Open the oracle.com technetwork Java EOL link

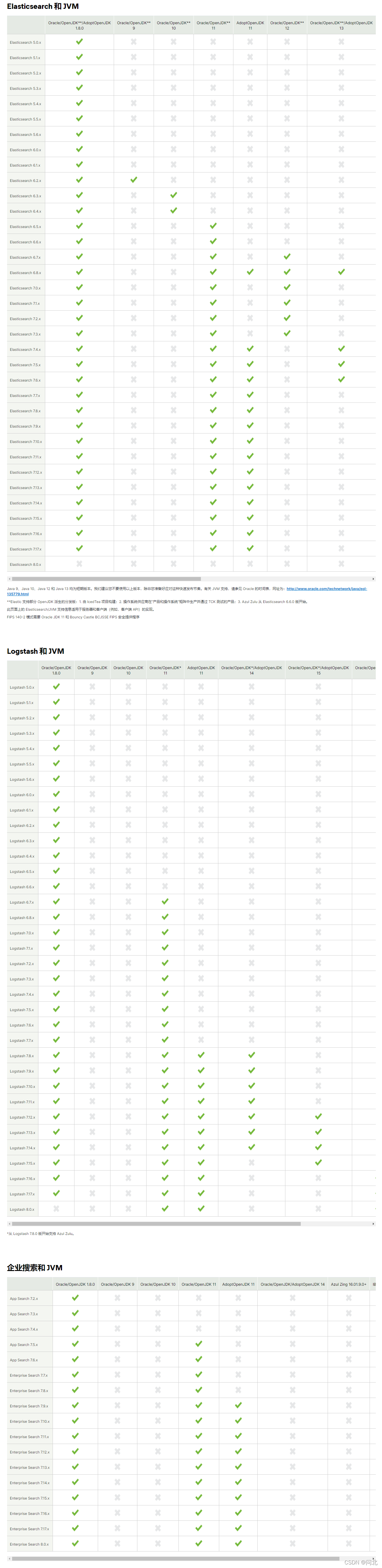pyautogui.click(x=326, y=589)
